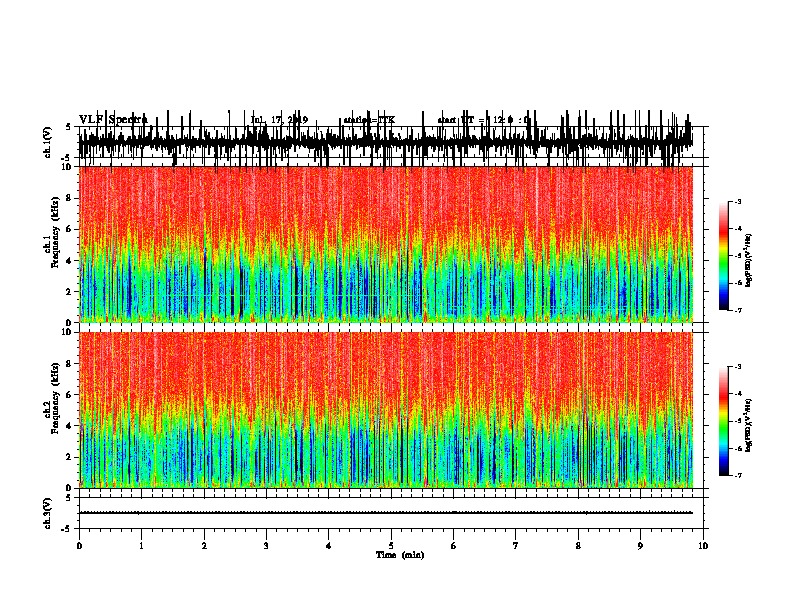Select the date label 'Jul. 17, 2019'

[x=279, y=120]
